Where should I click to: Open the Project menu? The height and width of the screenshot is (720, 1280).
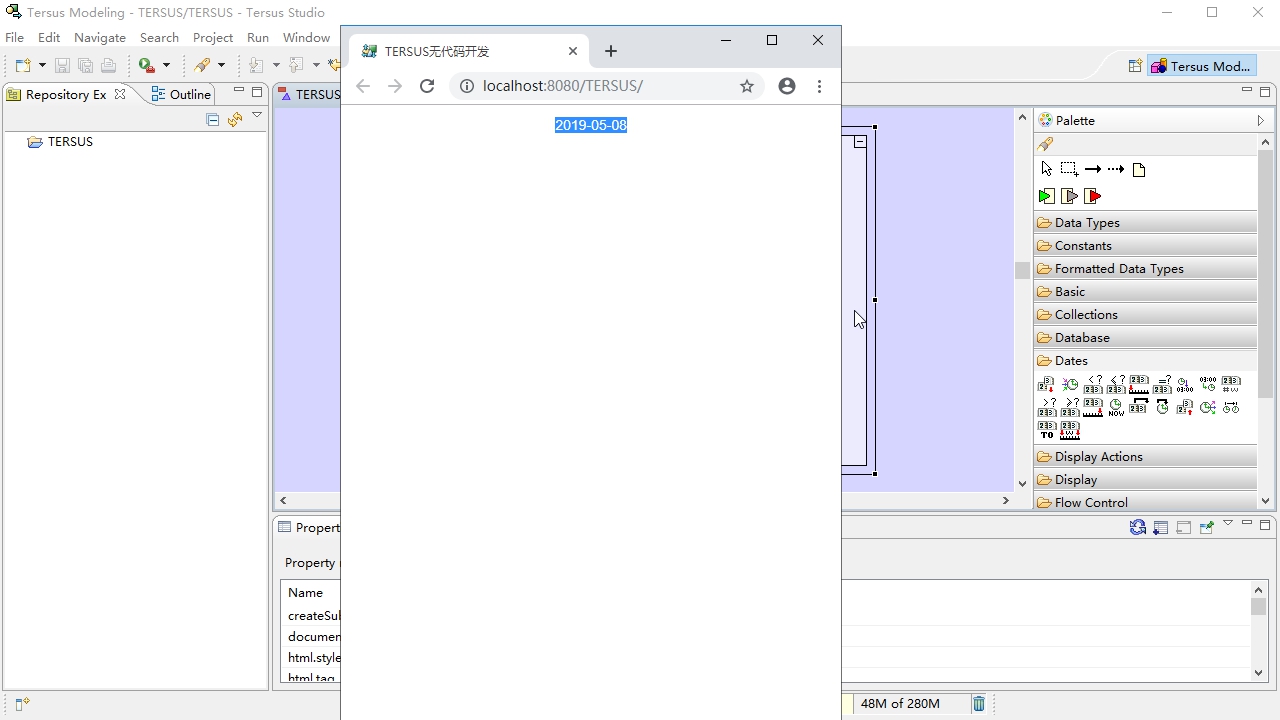[213, 37]
